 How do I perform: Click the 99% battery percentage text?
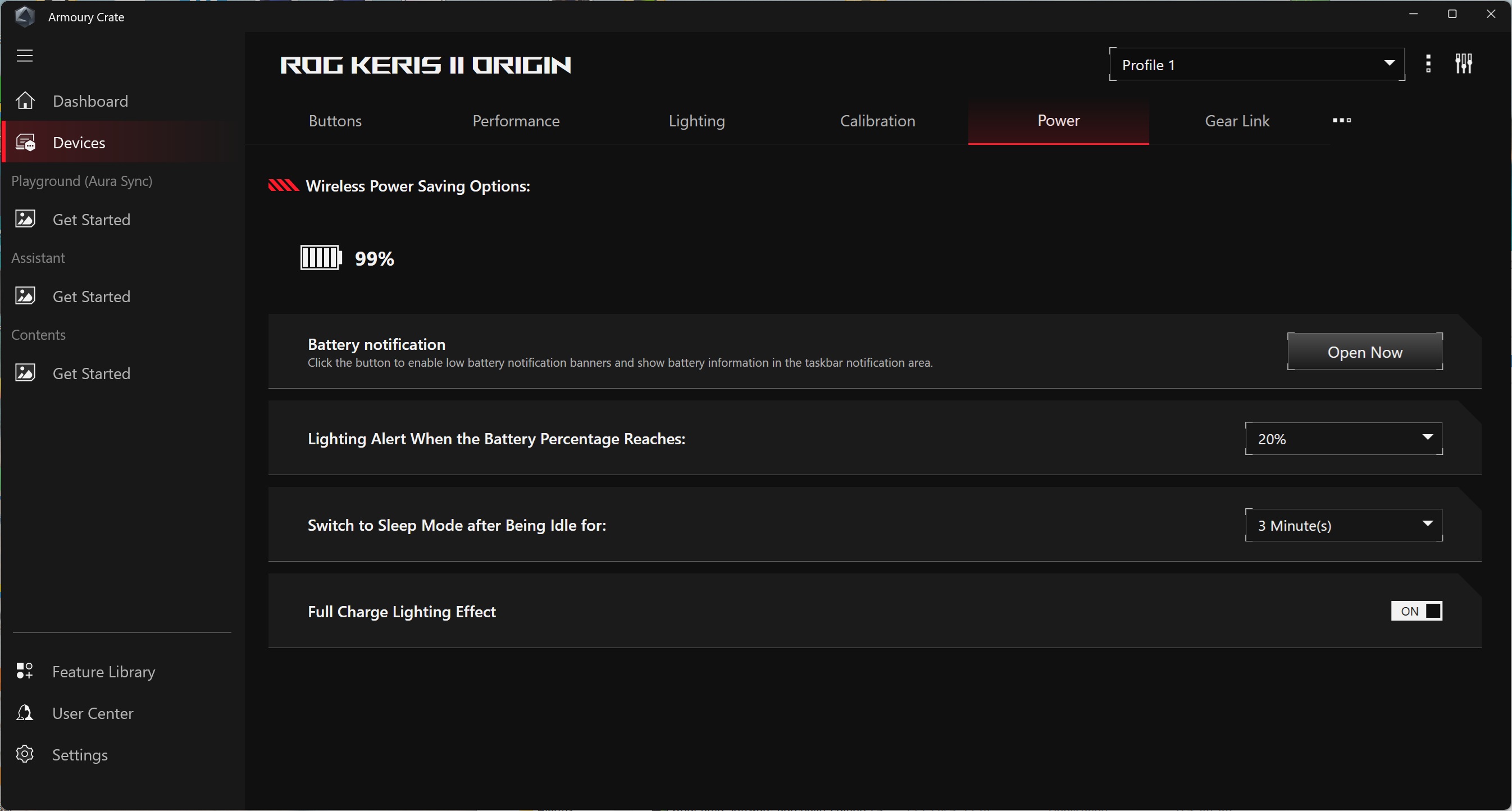(x=375, y=258)
